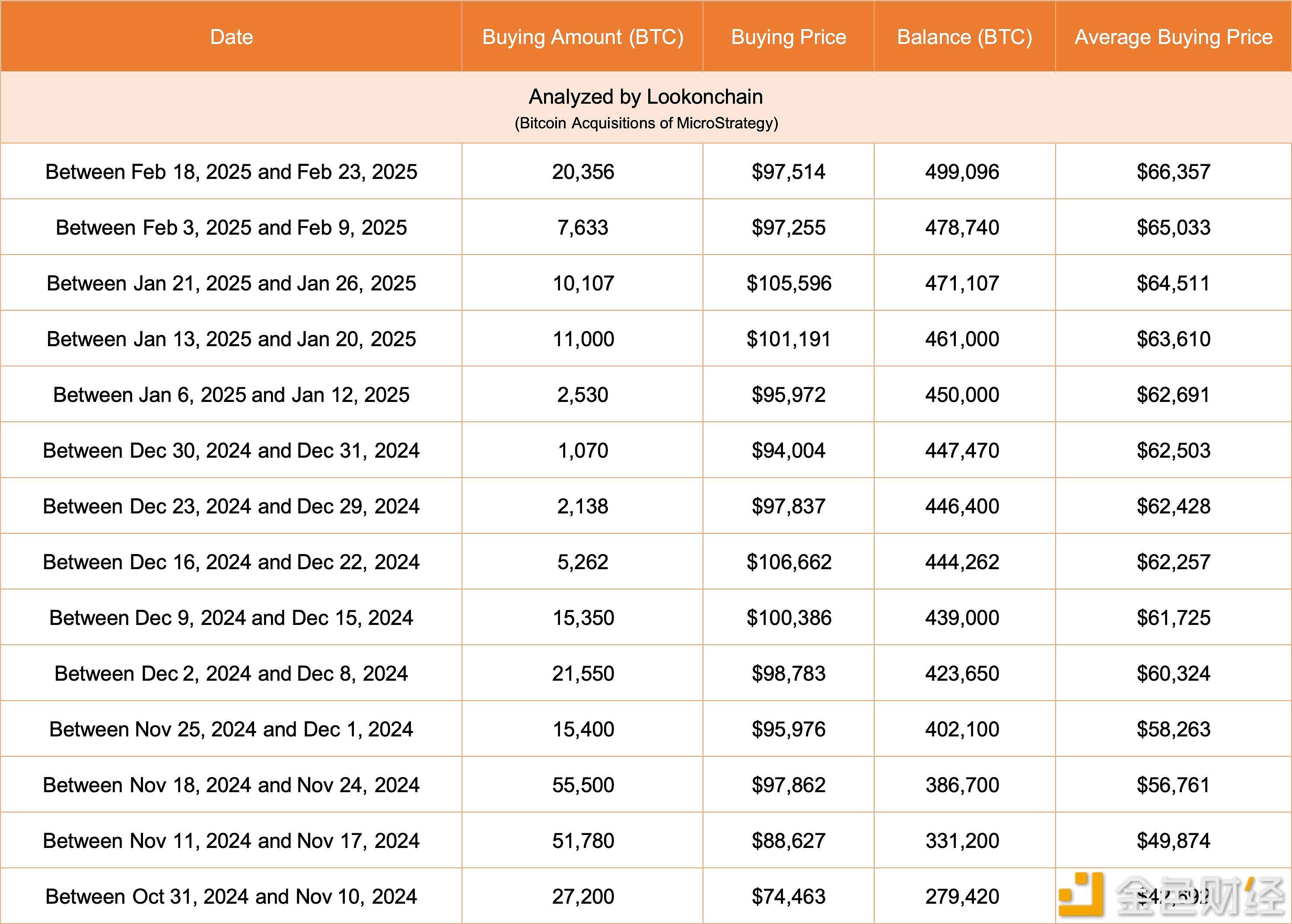Select the 15,350 buying amount cell
This screenshot has height=924, width=1292.
pyautogui.click(x=582, y=617)
